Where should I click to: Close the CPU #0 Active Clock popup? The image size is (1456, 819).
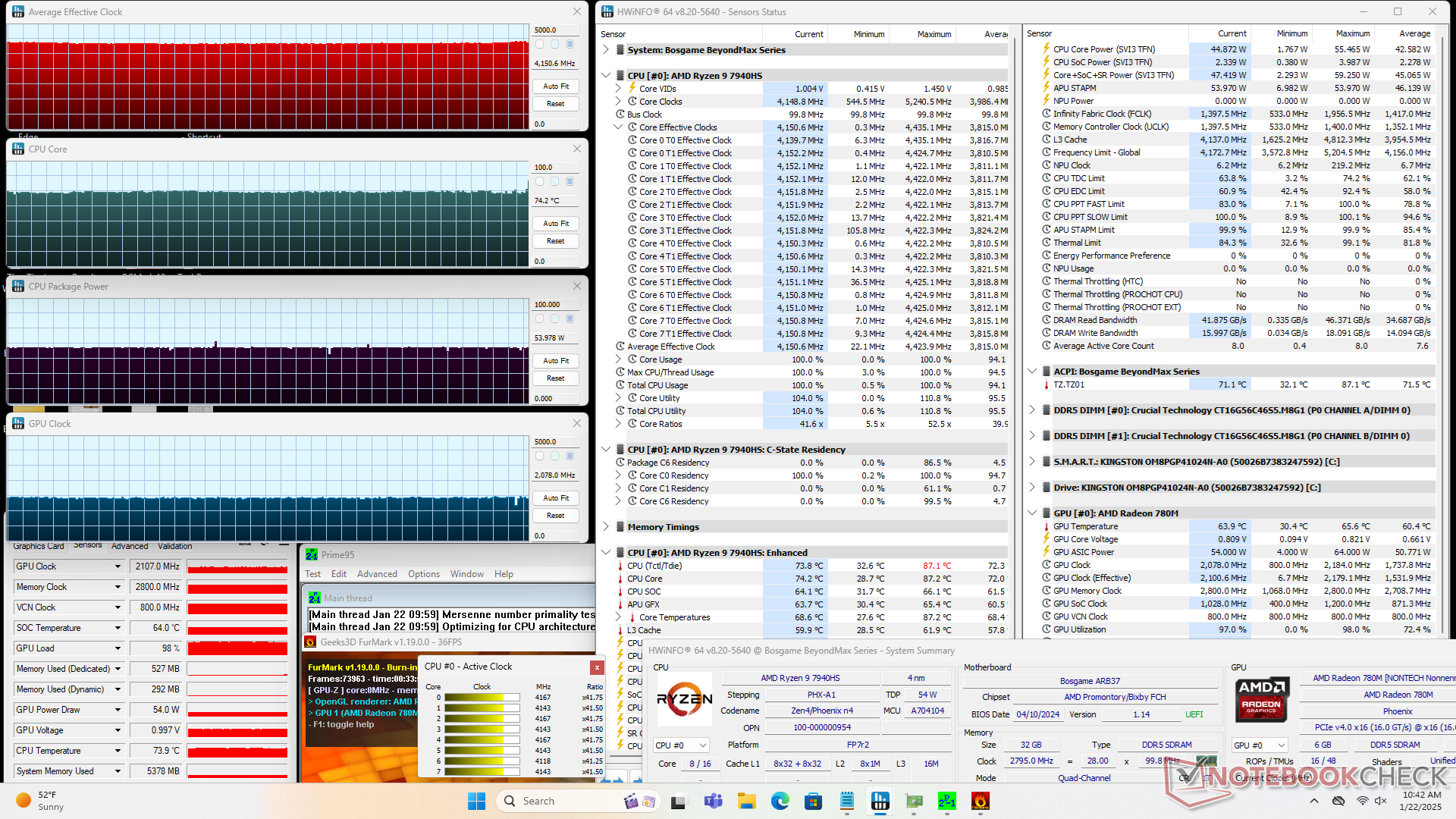(597, 667)
